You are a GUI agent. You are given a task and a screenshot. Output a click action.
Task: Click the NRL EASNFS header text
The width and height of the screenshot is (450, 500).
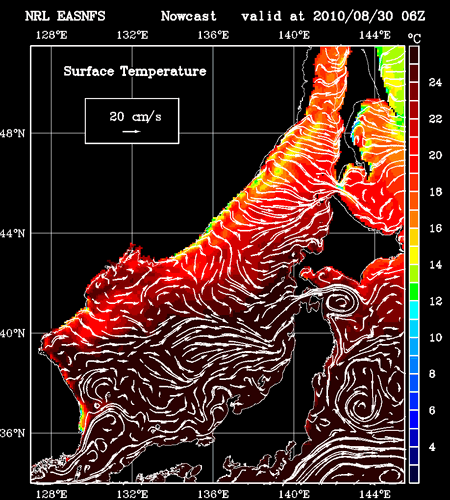point(65,16)
